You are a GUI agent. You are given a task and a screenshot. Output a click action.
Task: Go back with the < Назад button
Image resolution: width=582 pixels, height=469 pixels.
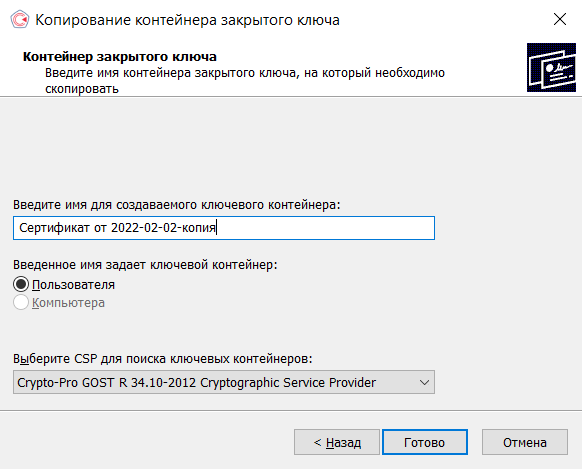tap(337, 442)
